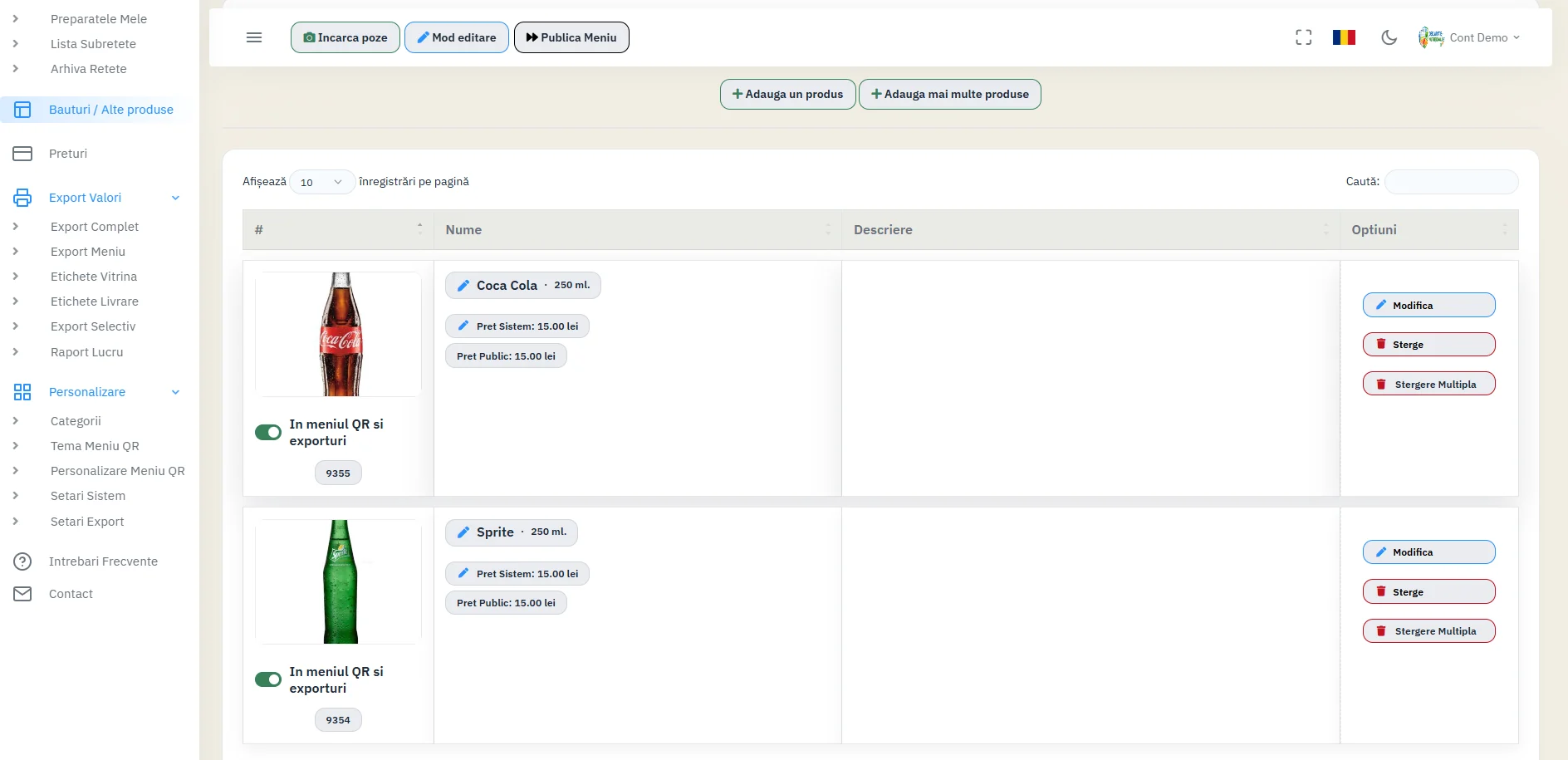
Task: Open Categorii in sidebar
Action: point(76,421)
